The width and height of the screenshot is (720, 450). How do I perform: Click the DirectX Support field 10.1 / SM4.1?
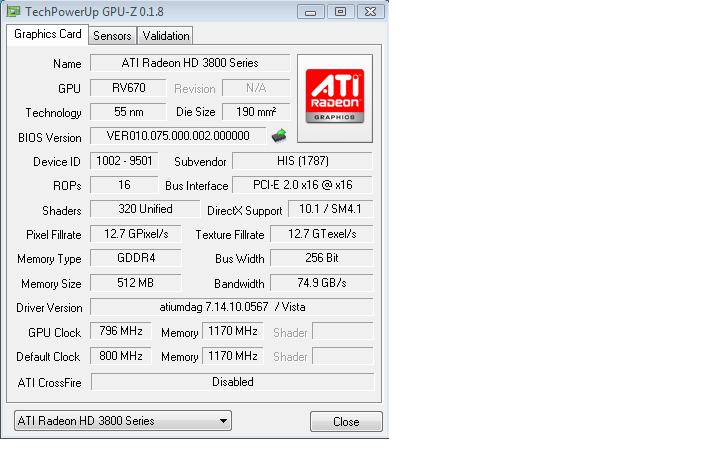(331, 209)
